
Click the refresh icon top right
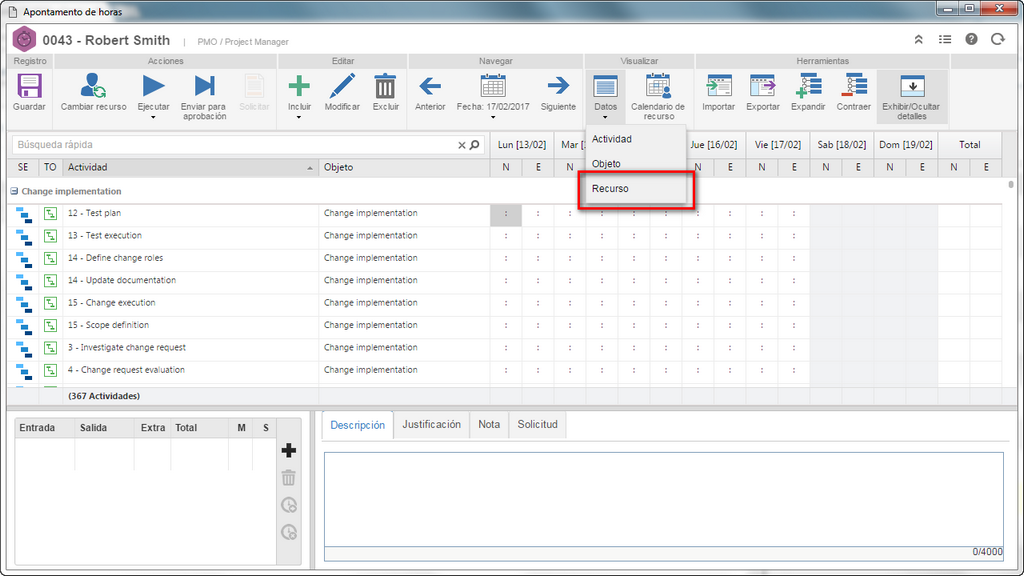point(998,39)
